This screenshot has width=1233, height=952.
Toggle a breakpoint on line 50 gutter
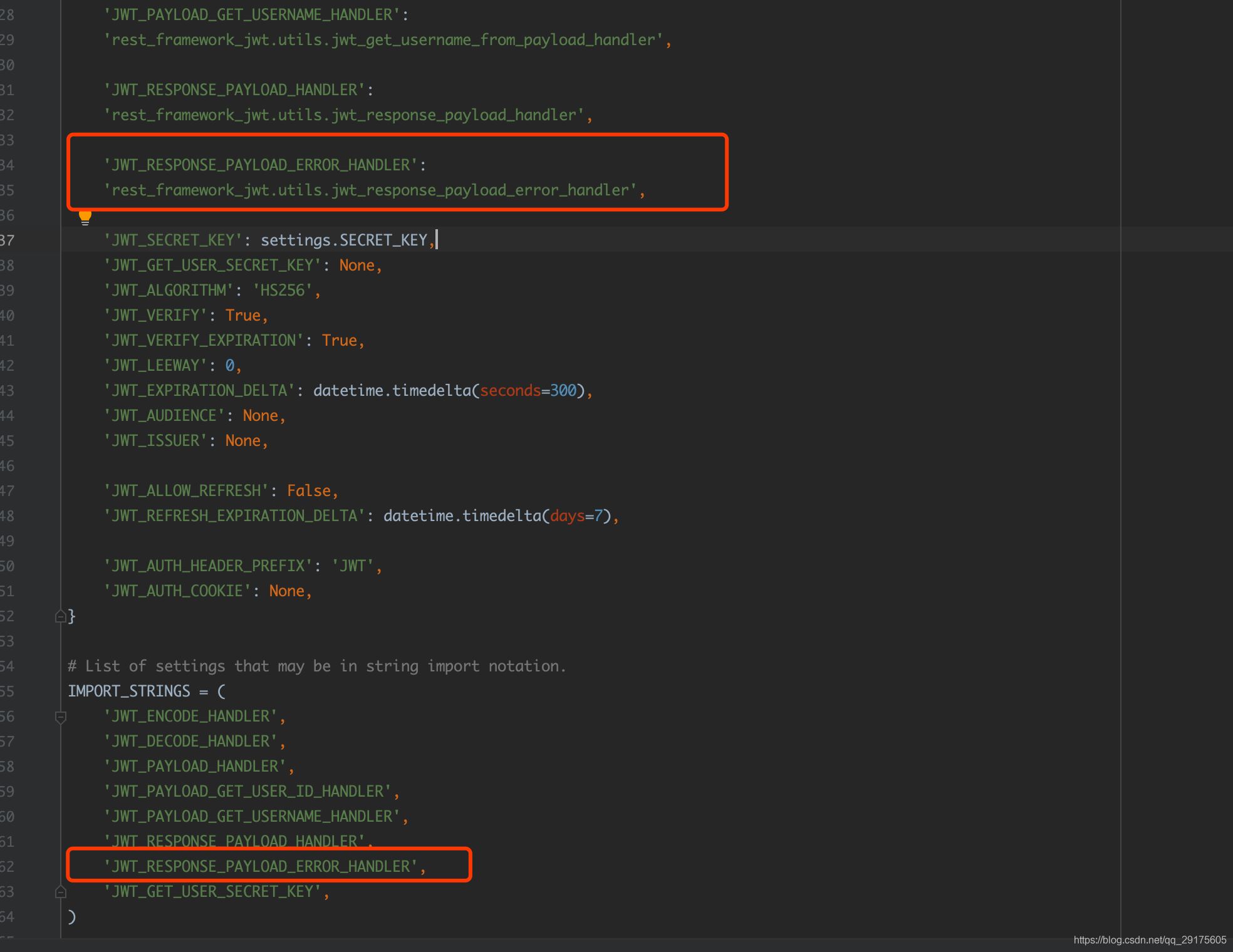click(34, 565)
